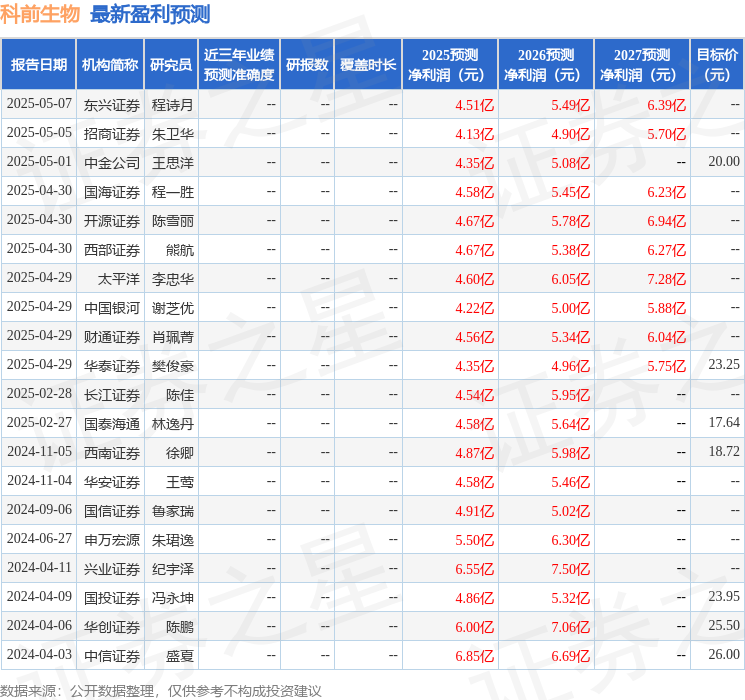Click the 近三年业绩预测准确度 column header
Viewport: 745px width, 700px height.
(x=239, y=65)
